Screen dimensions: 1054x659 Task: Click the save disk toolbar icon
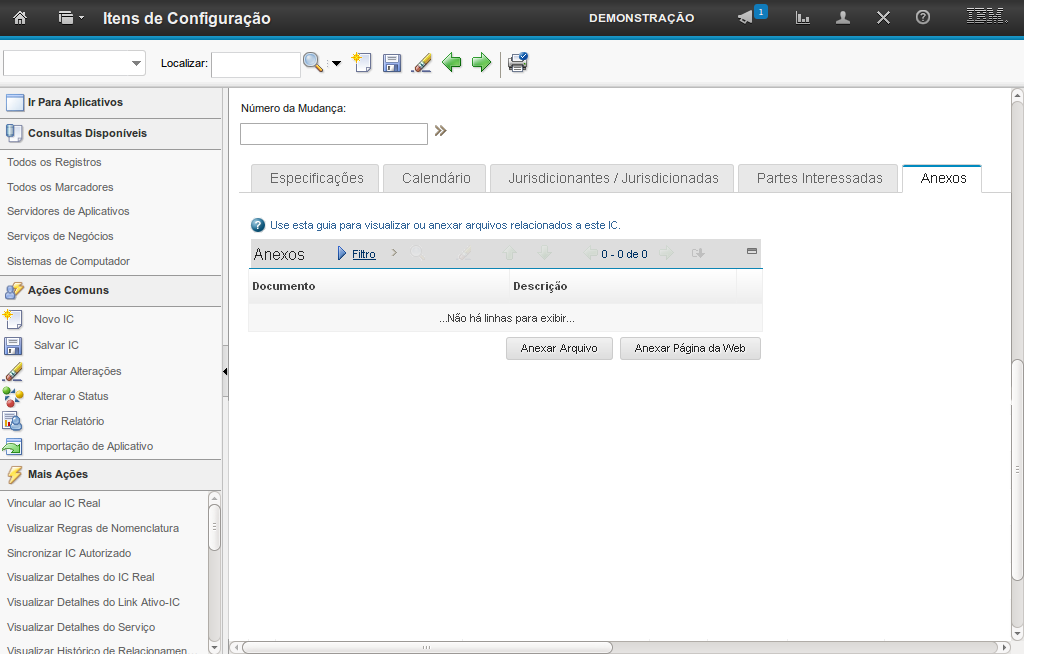point(392,63)
